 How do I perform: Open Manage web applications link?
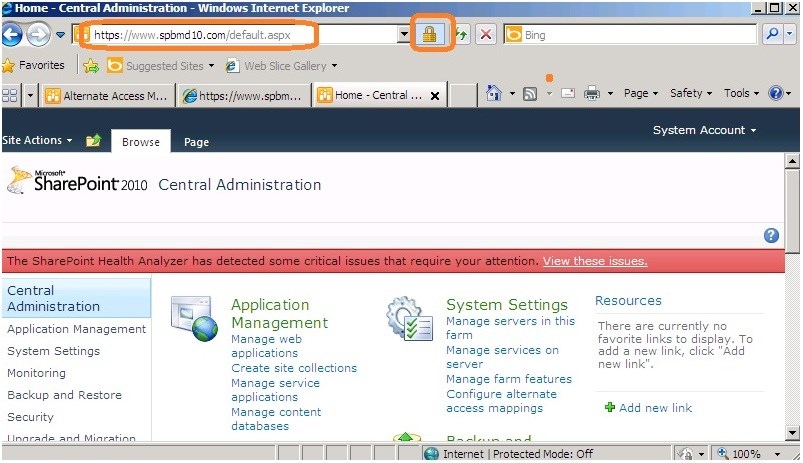pyautogui.click(x=266, y=346)
